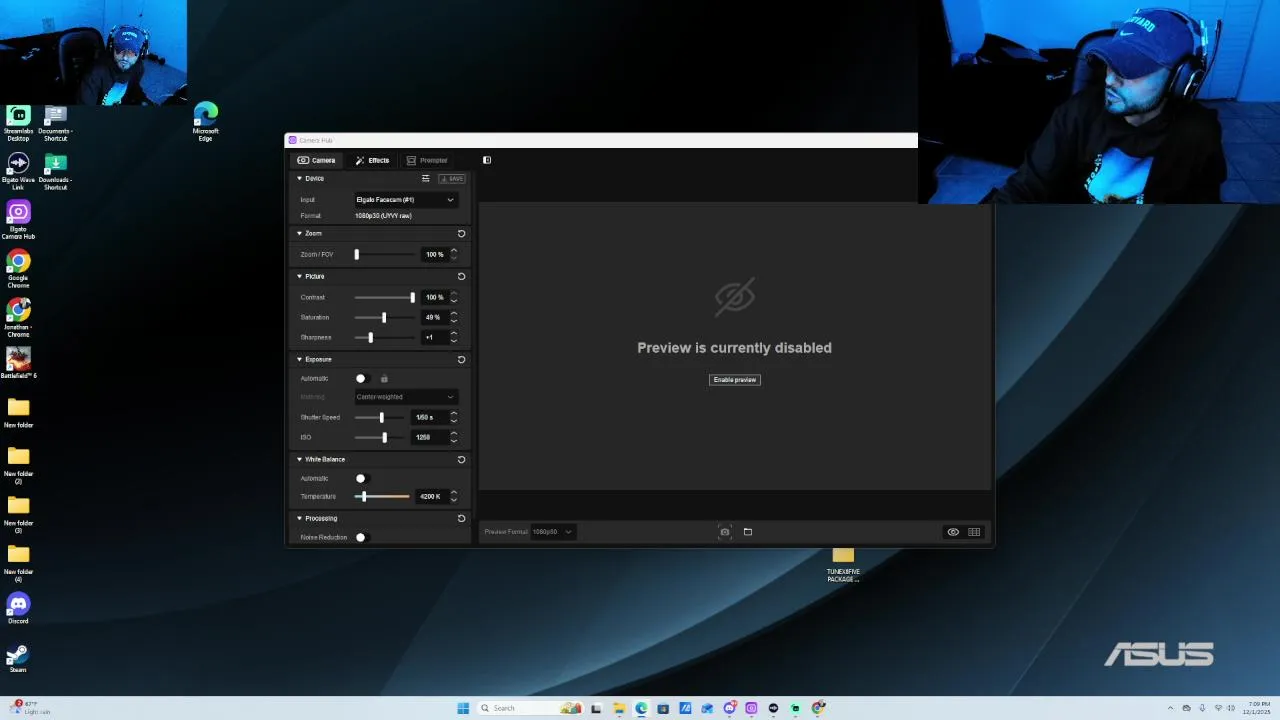Image resolution: width=1280 pixels, height=720 pixels.
Task: Reset the Zoom section
Action: coord(461,233)
